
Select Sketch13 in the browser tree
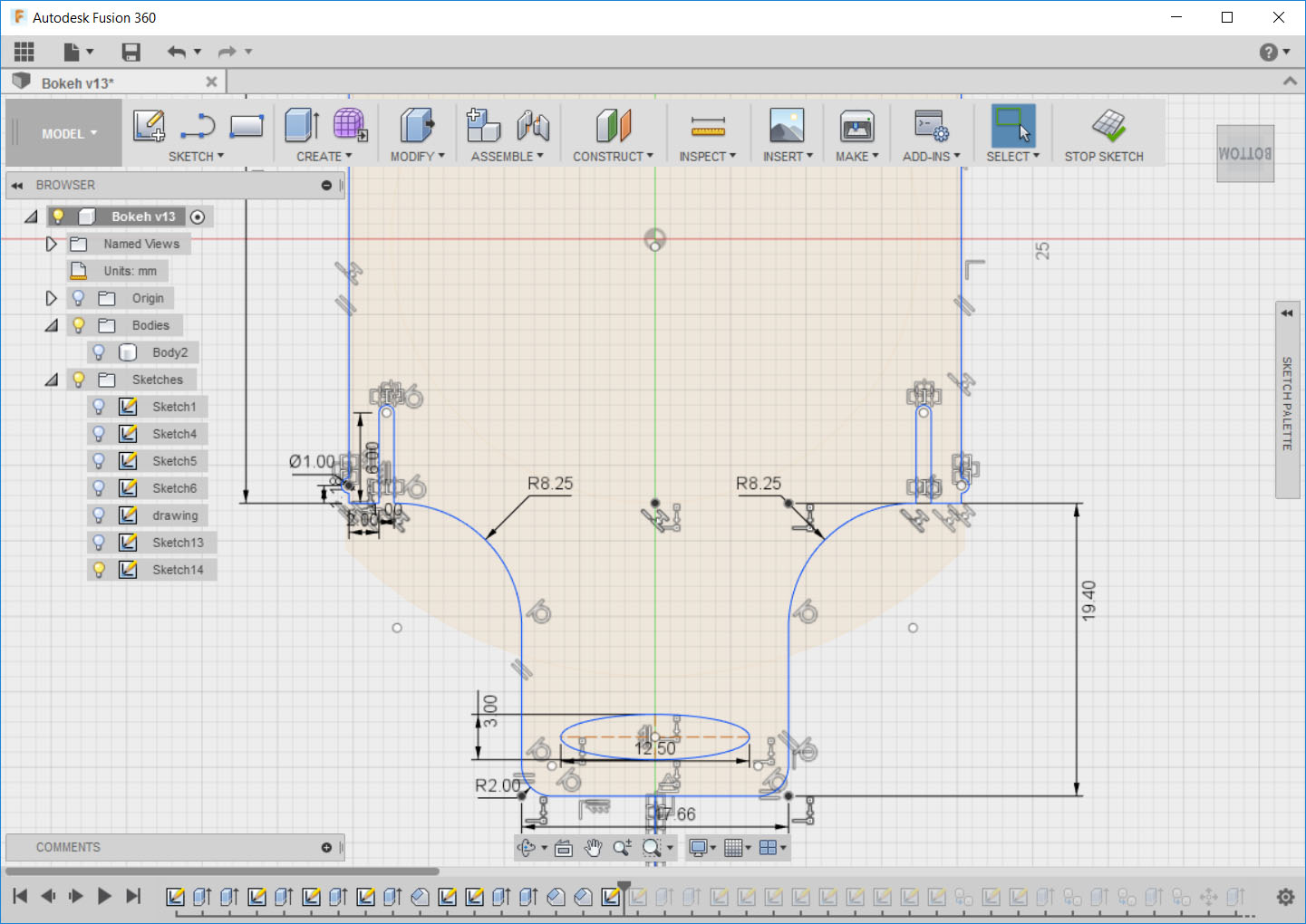click(x=178, y=543)
